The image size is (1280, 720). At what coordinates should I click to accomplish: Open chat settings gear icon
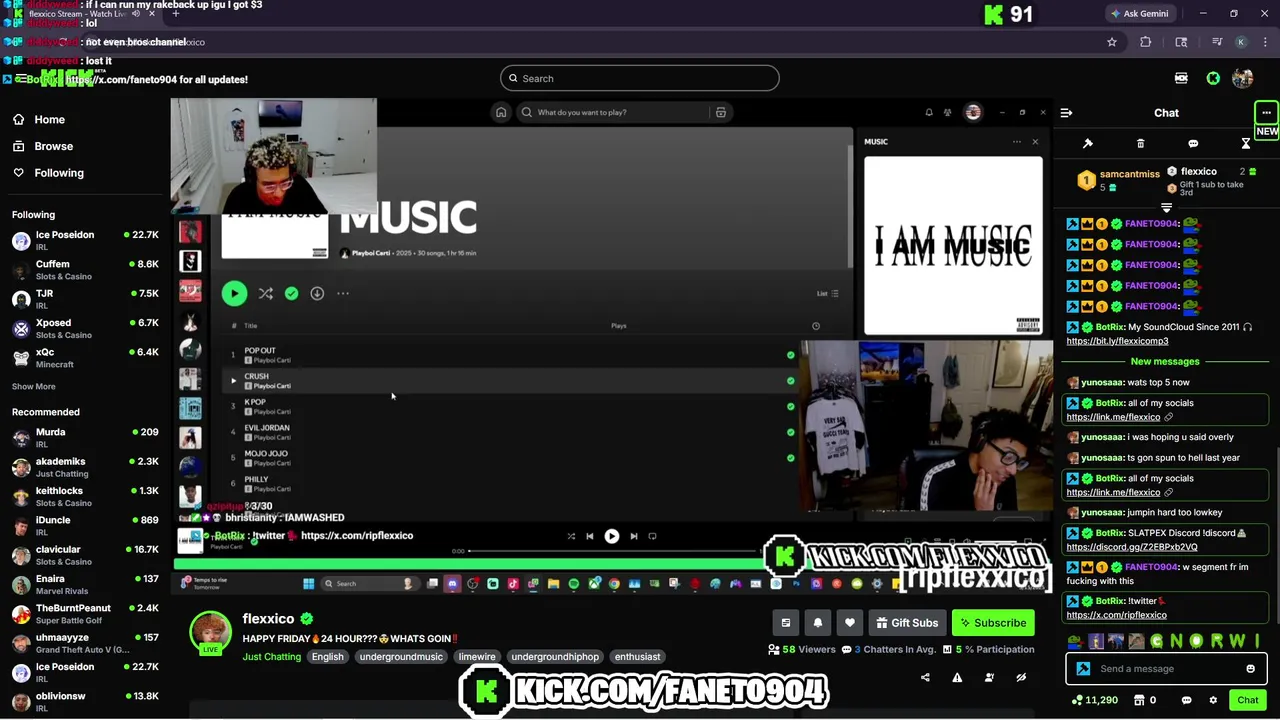[x=1213, y=700]
